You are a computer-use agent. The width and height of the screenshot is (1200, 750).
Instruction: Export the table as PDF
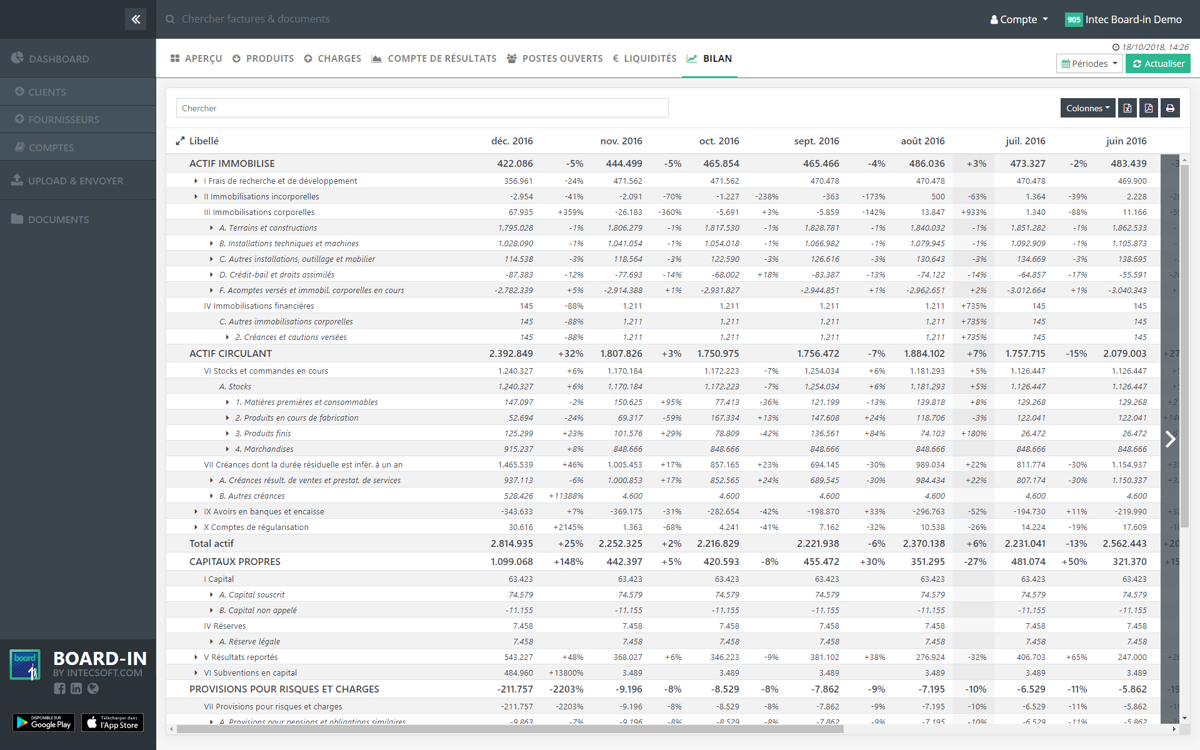(x=1148, y=108)
